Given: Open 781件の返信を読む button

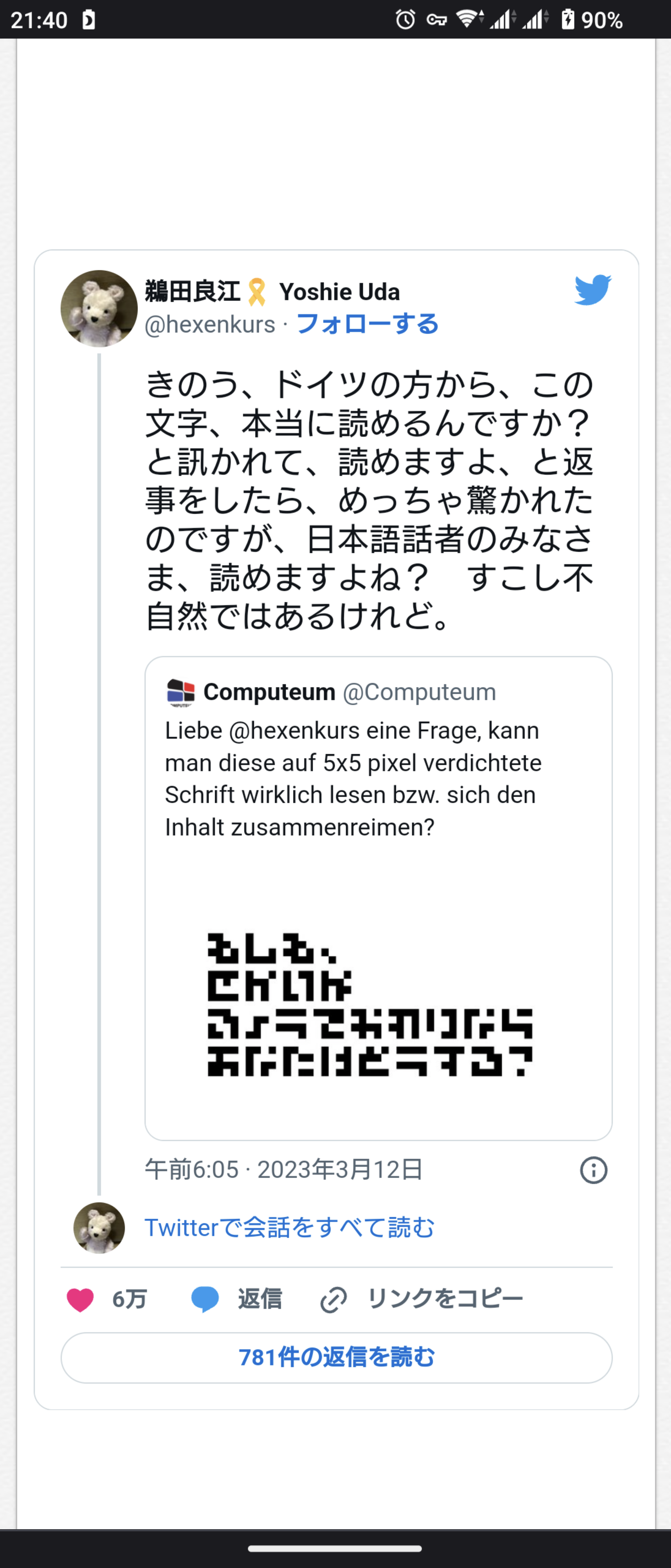Looking at the screenshot, I should [336, 1357].
